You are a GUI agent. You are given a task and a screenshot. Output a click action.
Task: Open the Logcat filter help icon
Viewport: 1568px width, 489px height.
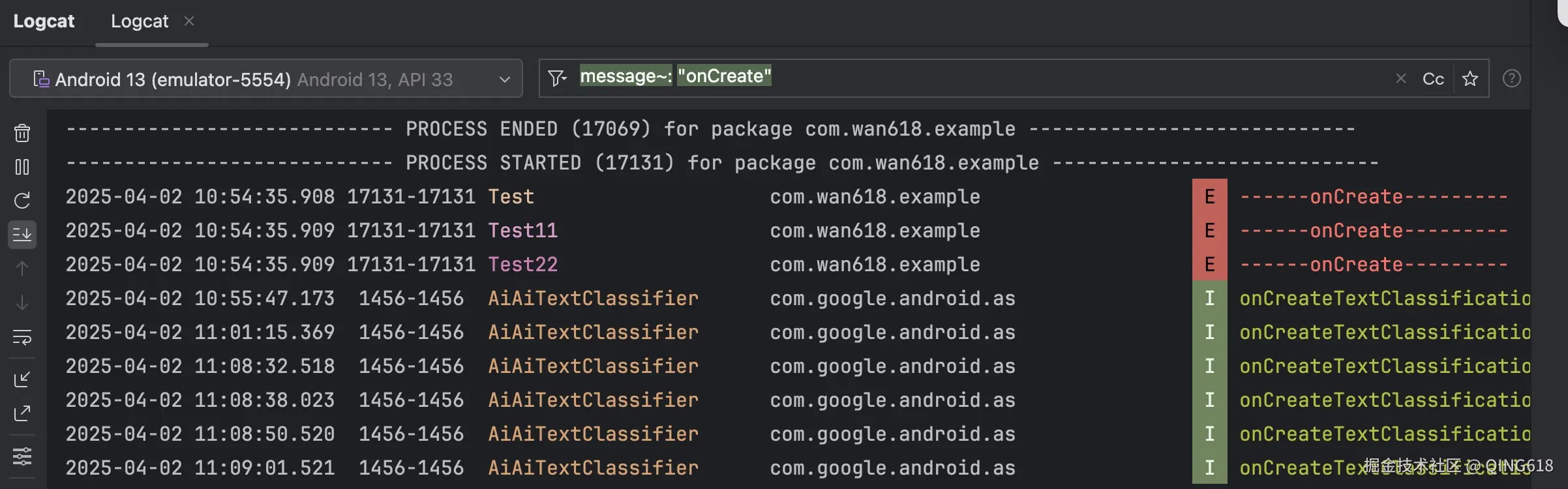tap(1512, 79)
